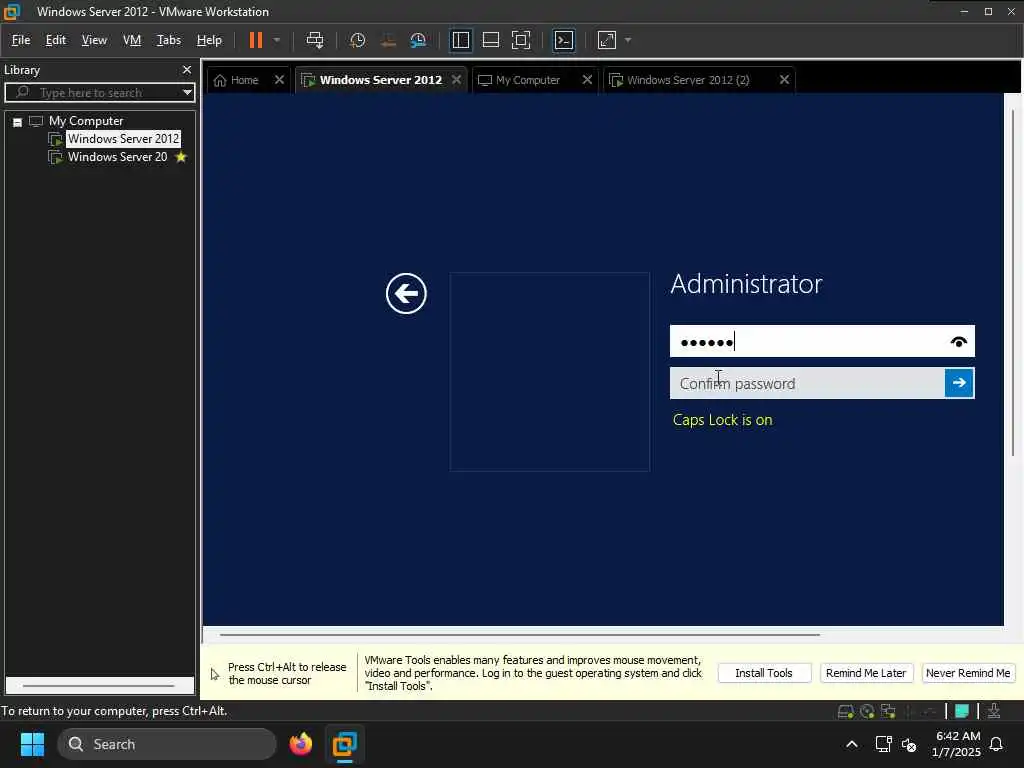Click the muted volume tray icon
This screenshot has width=1024, height=768.
909,744
